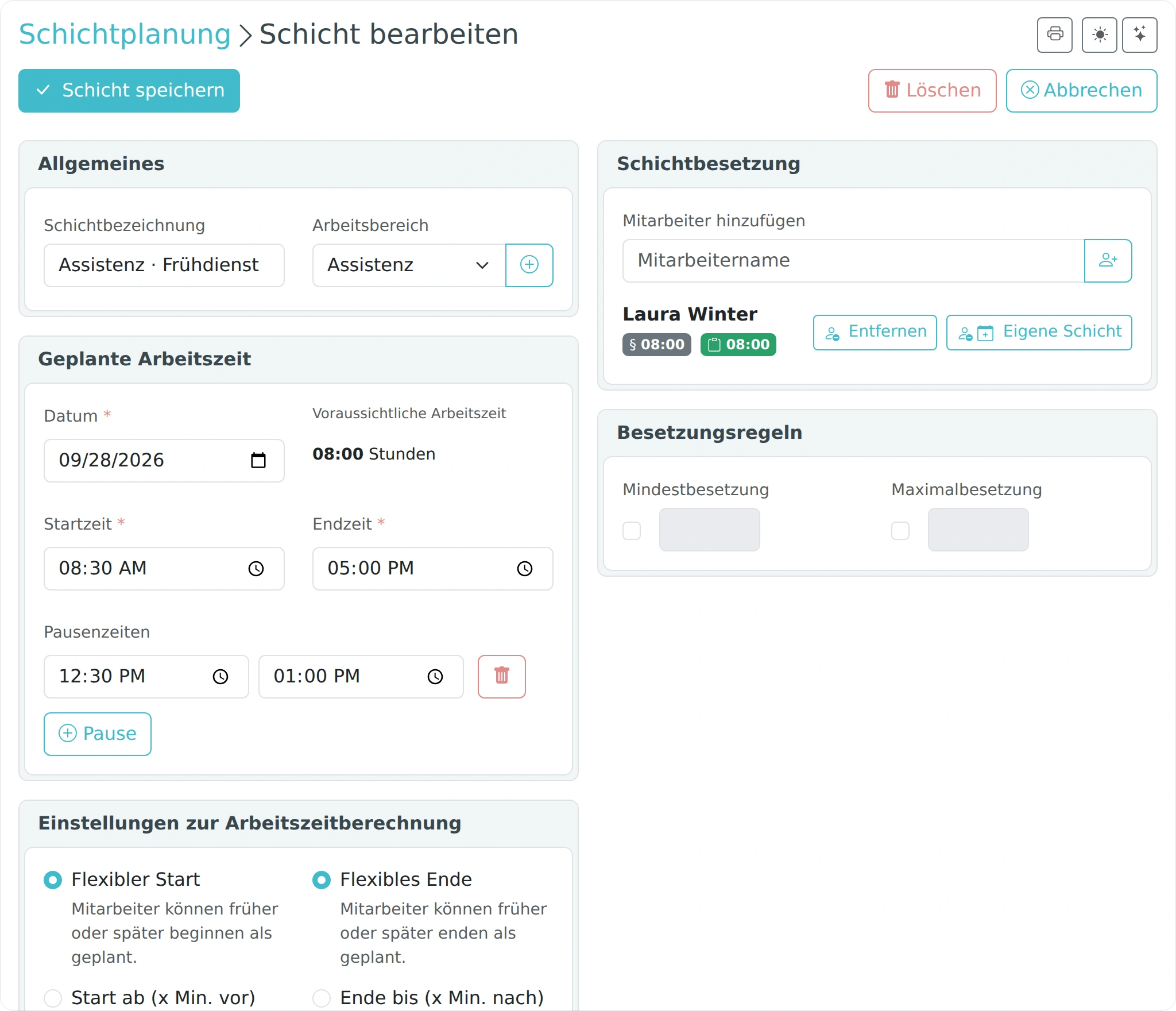Click the pause start field 12:30 PM
Image resolution: width=1176 pixels, height=1011 pixels.
[x=146, y=677]
